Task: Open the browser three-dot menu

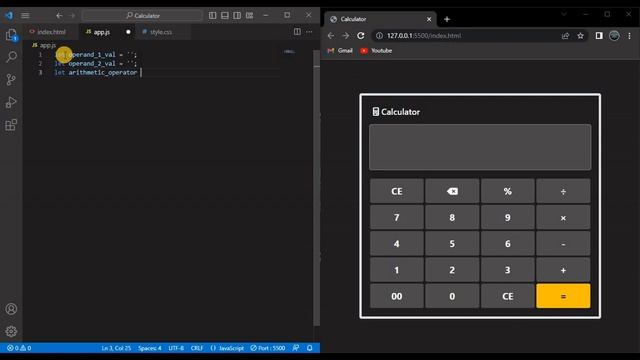Action: coord(629,36)
